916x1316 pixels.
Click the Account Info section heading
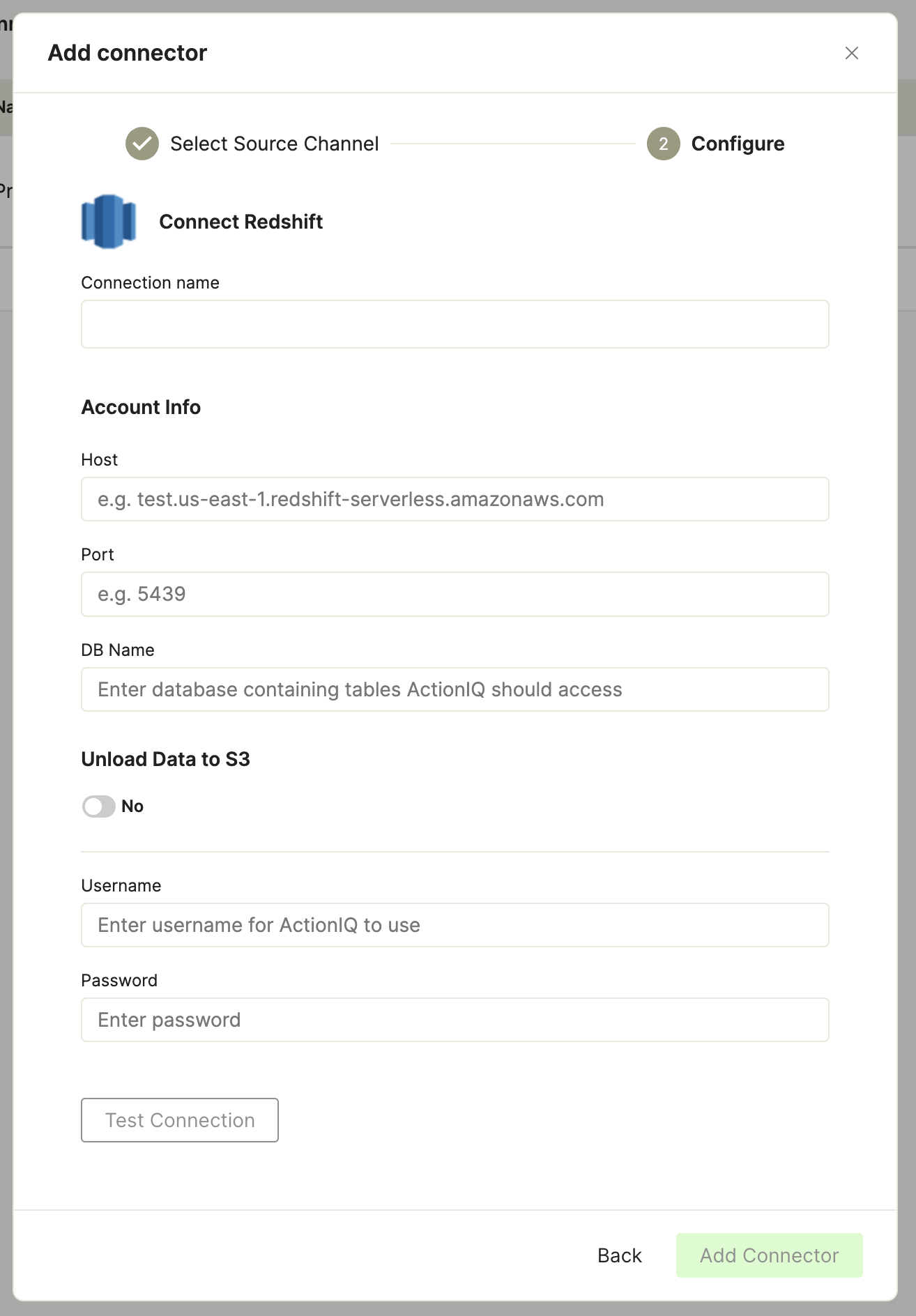141,407
